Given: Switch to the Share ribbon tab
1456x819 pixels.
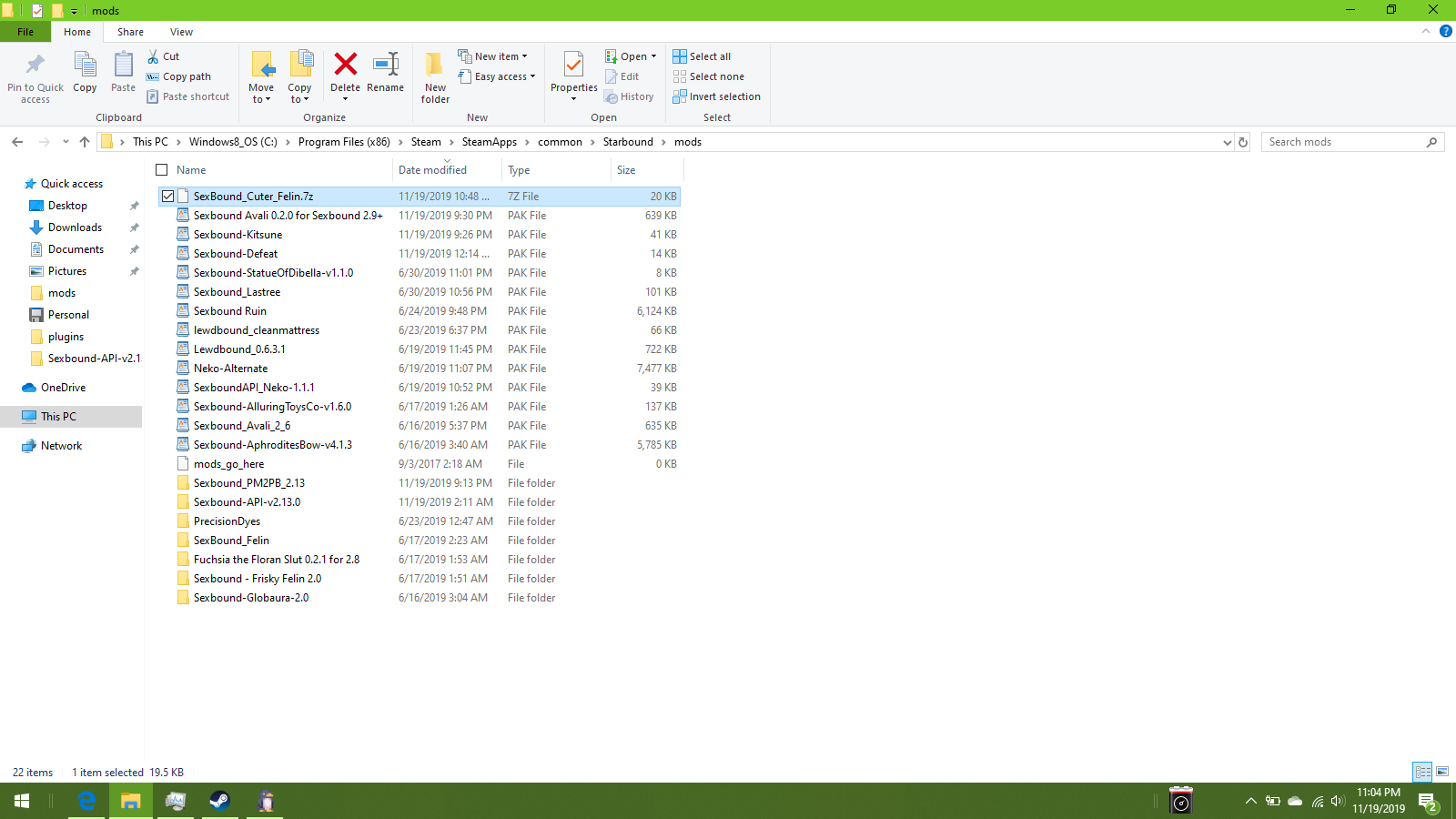Looking at the screenshot, I should (x=130, y=32).
